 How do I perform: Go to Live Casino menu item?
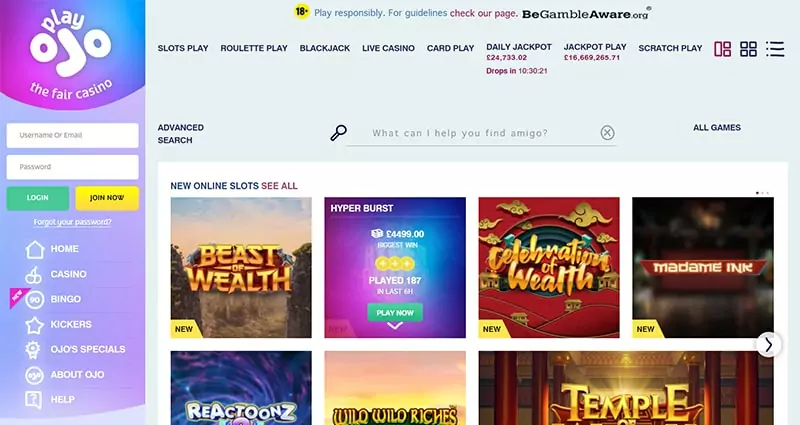click(388, 48)
